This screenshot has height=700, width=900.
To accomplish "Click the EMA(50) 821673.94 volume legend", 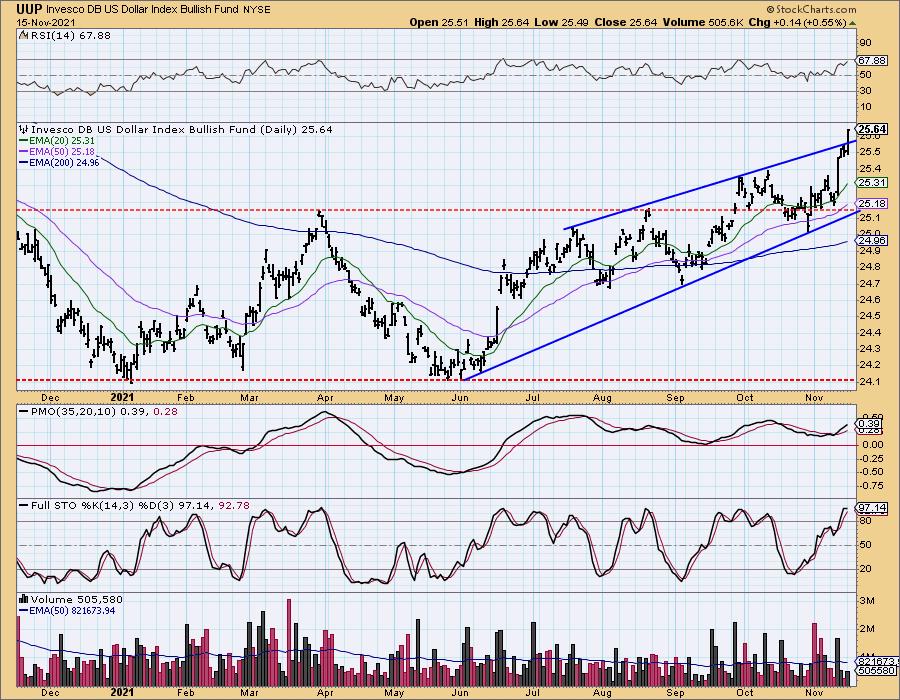I will (x=72, y=610).
